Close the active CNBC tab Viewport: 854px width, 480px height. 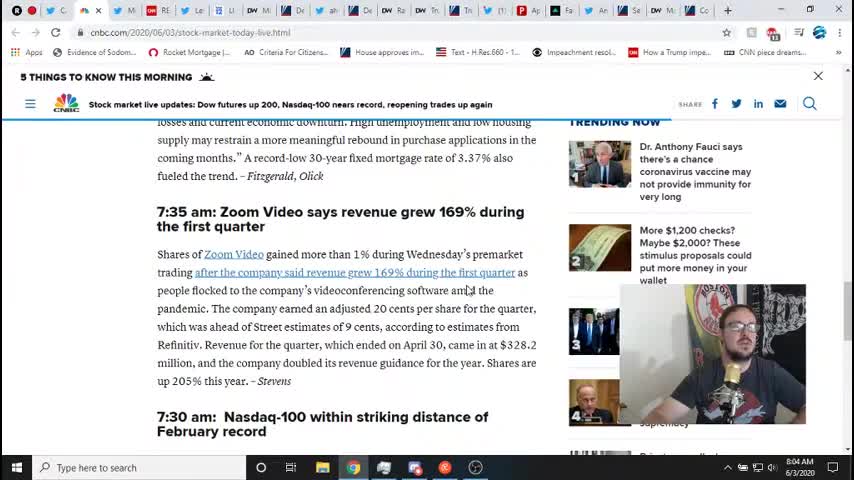coord(99,10)
